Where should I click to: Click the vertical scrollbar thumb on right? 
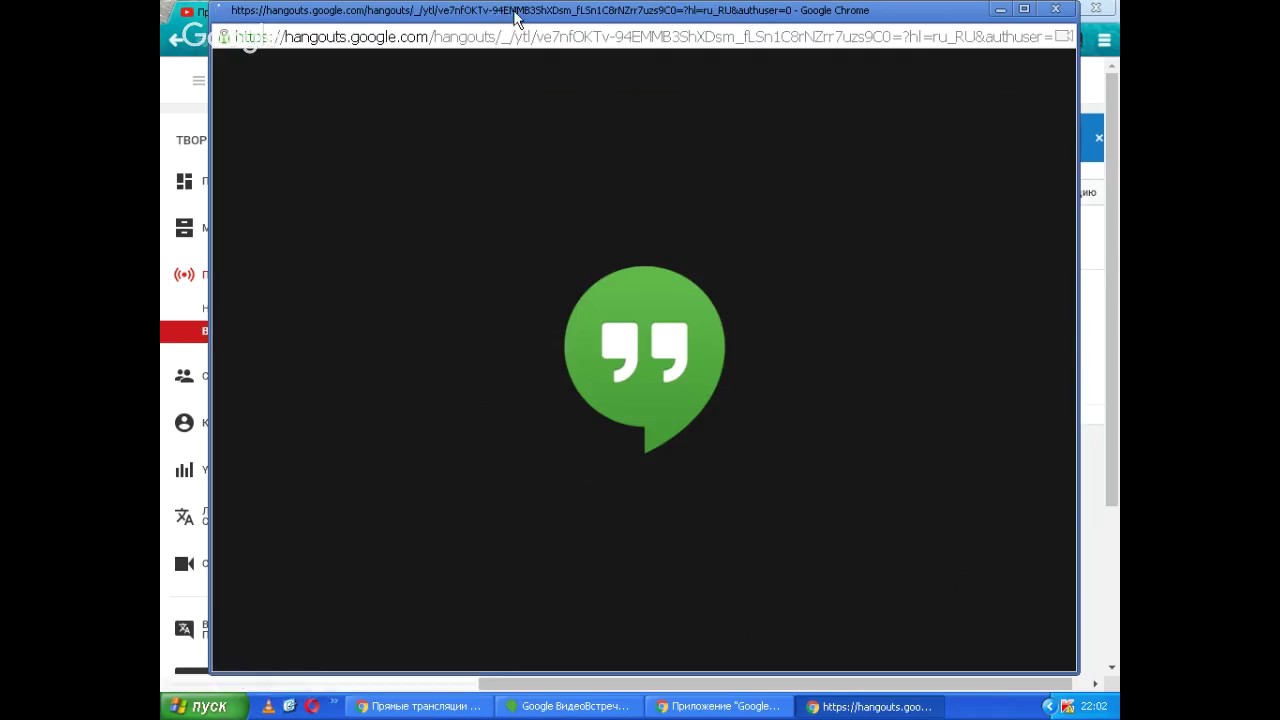[x=1112, y=290]
